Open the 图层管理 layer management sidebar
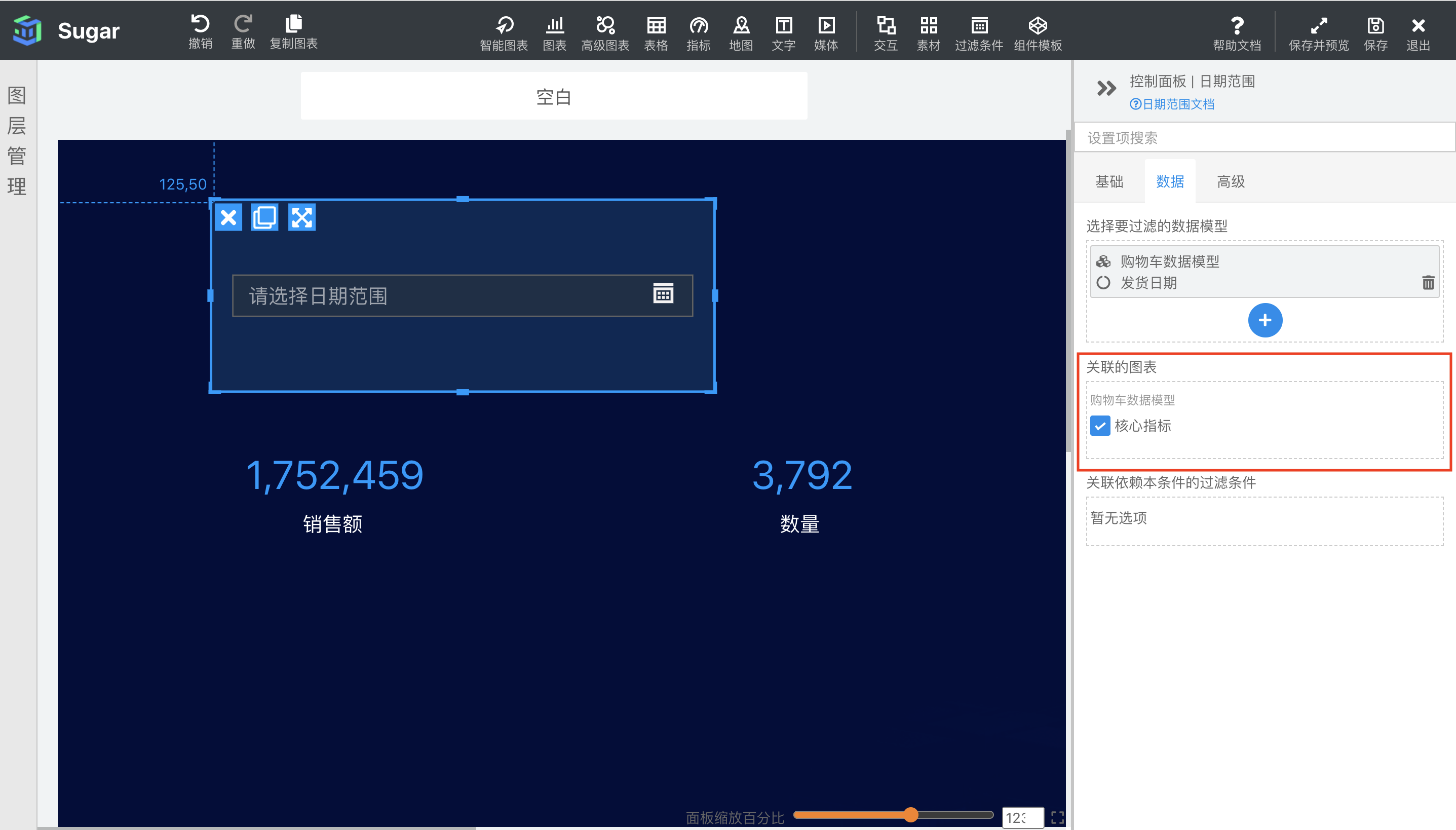 (x=17, y=140)
